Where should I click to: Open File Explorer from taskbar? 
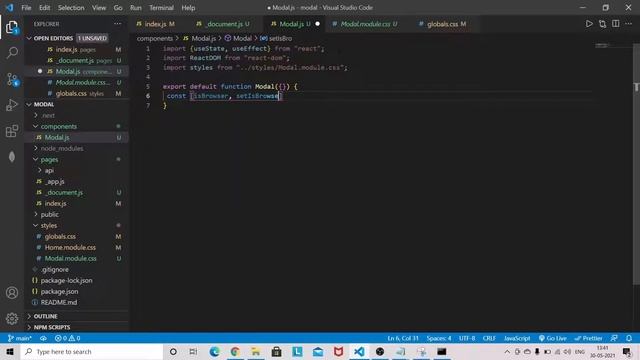coord(256,351)
